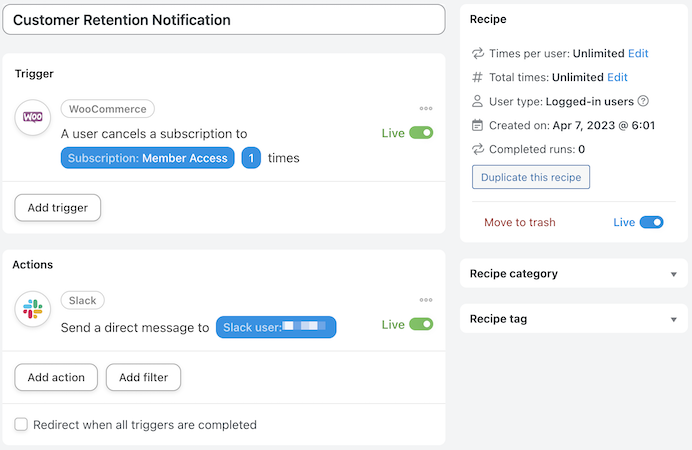Image resolution: width=692 pixels, height=450 pixels.
Task: Toggle the WooCommerce trigger Live switch
Action: pos(421,133)
